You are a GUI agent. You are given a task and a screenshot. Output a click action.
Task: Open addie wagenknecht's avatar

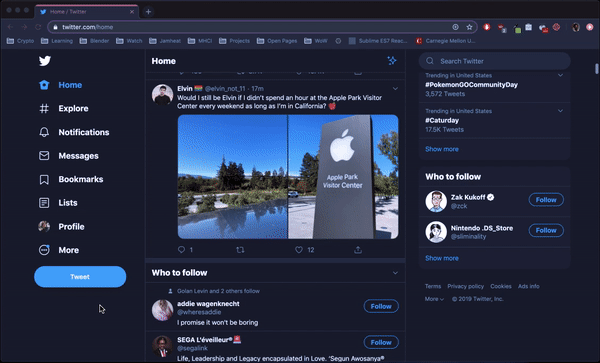coord(162,310)
